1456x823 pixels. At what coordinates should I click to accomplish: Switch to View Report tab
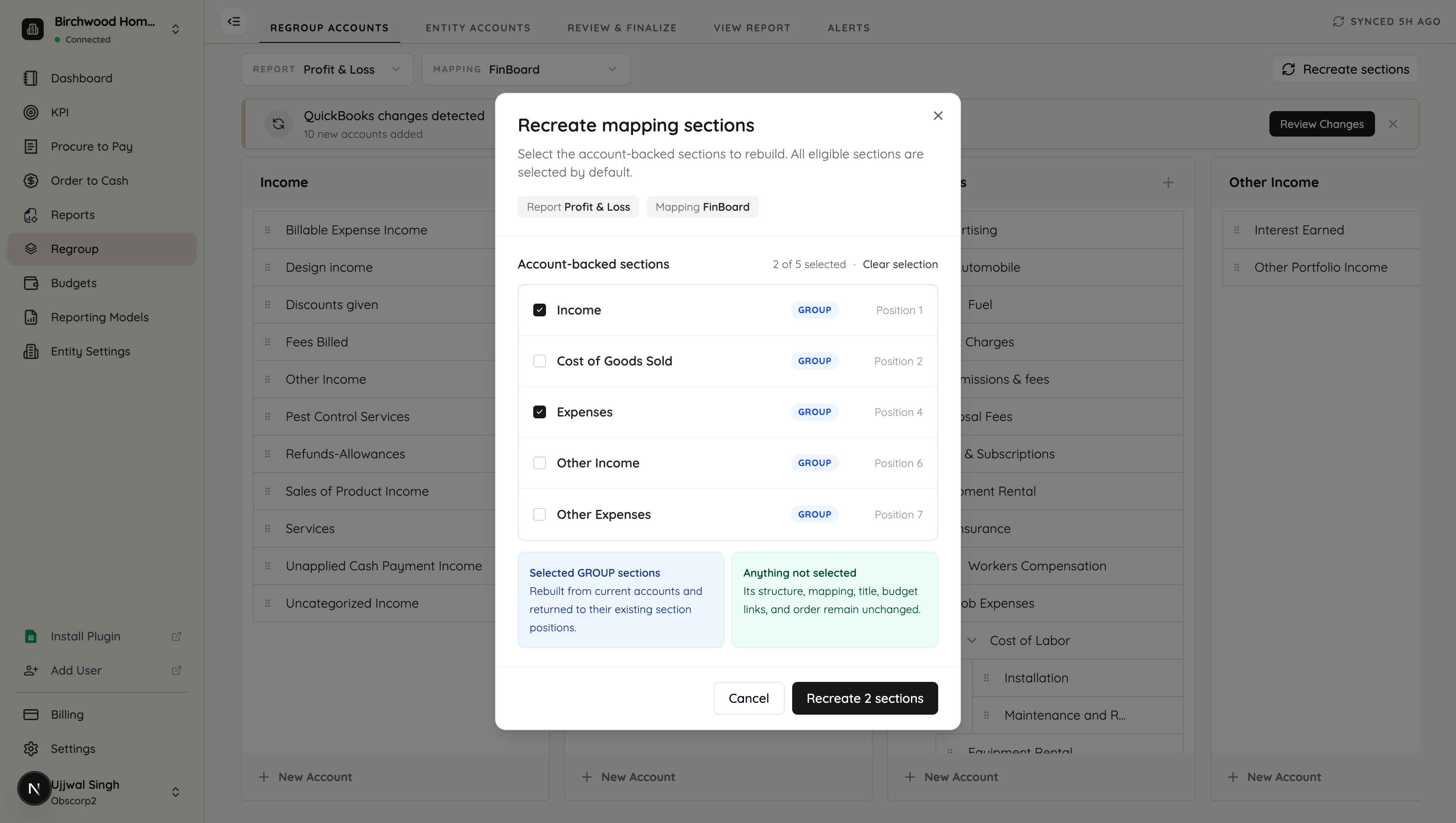point(752,28)
